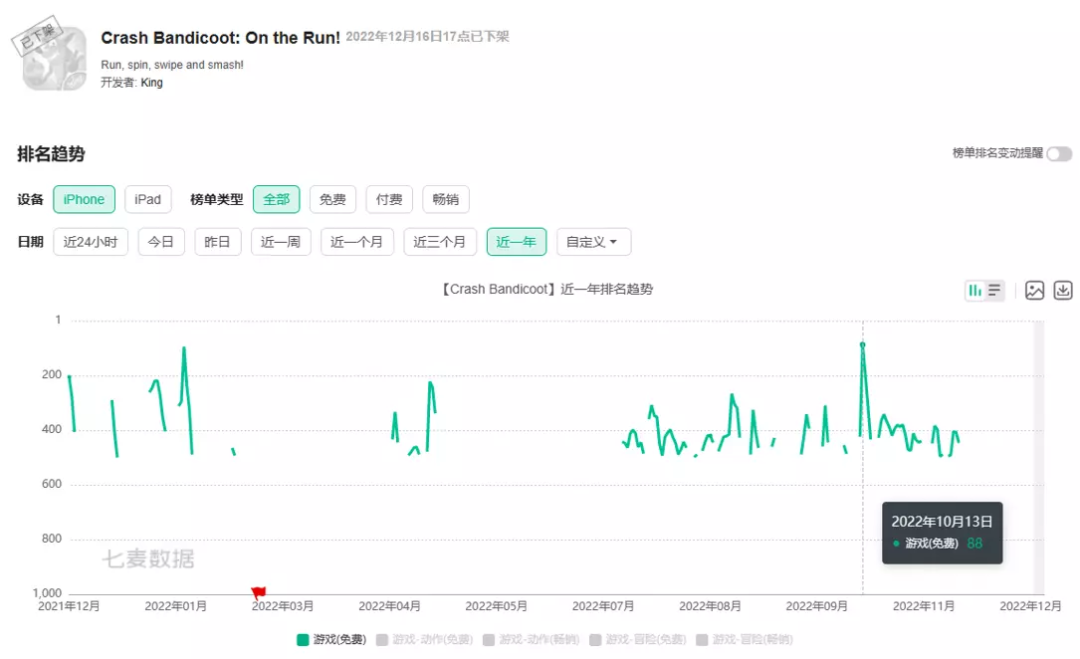Show 游戏-冒险(畅销) legend series
Viewport: 1080px width, 659px height.
[745, 639]
